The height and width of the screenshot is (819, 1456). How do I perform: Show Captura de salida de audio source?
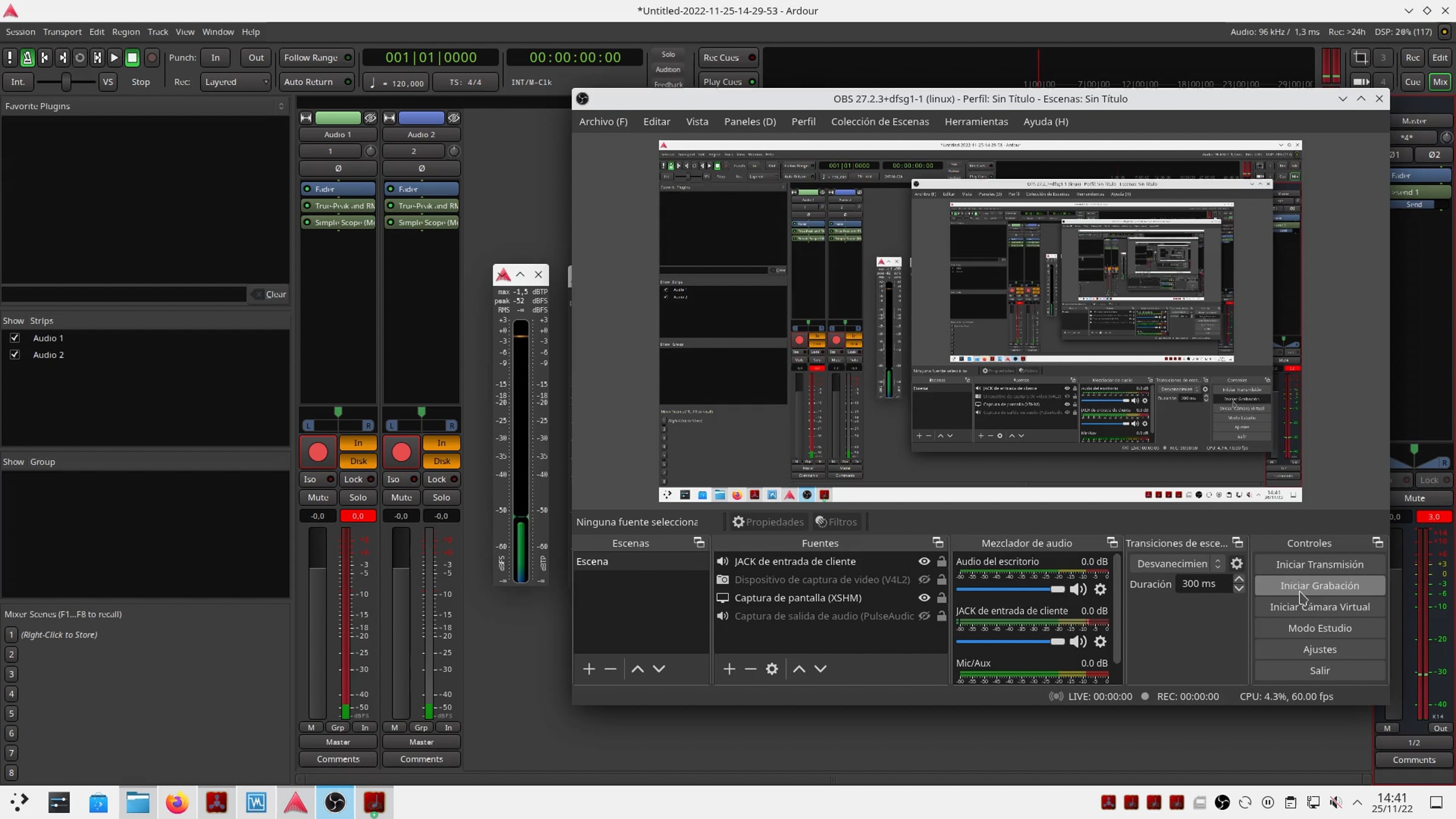(924, 616)
